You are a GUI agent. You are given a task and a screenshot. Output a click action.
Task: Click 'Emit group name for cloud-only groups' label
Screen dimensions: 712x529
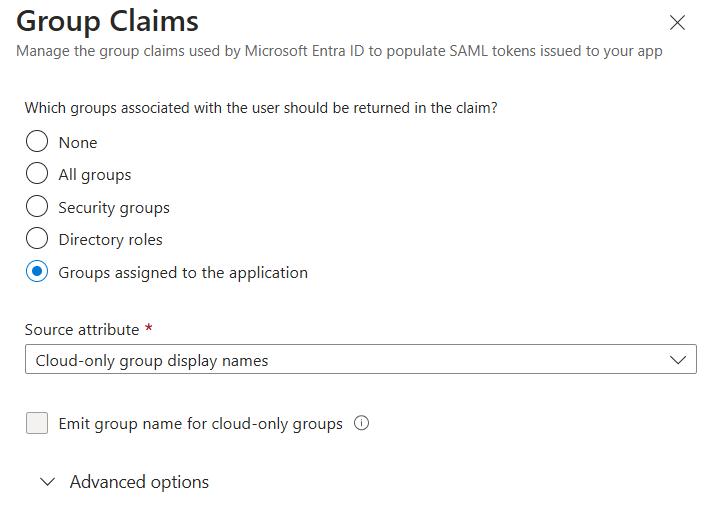pos(200,424)
